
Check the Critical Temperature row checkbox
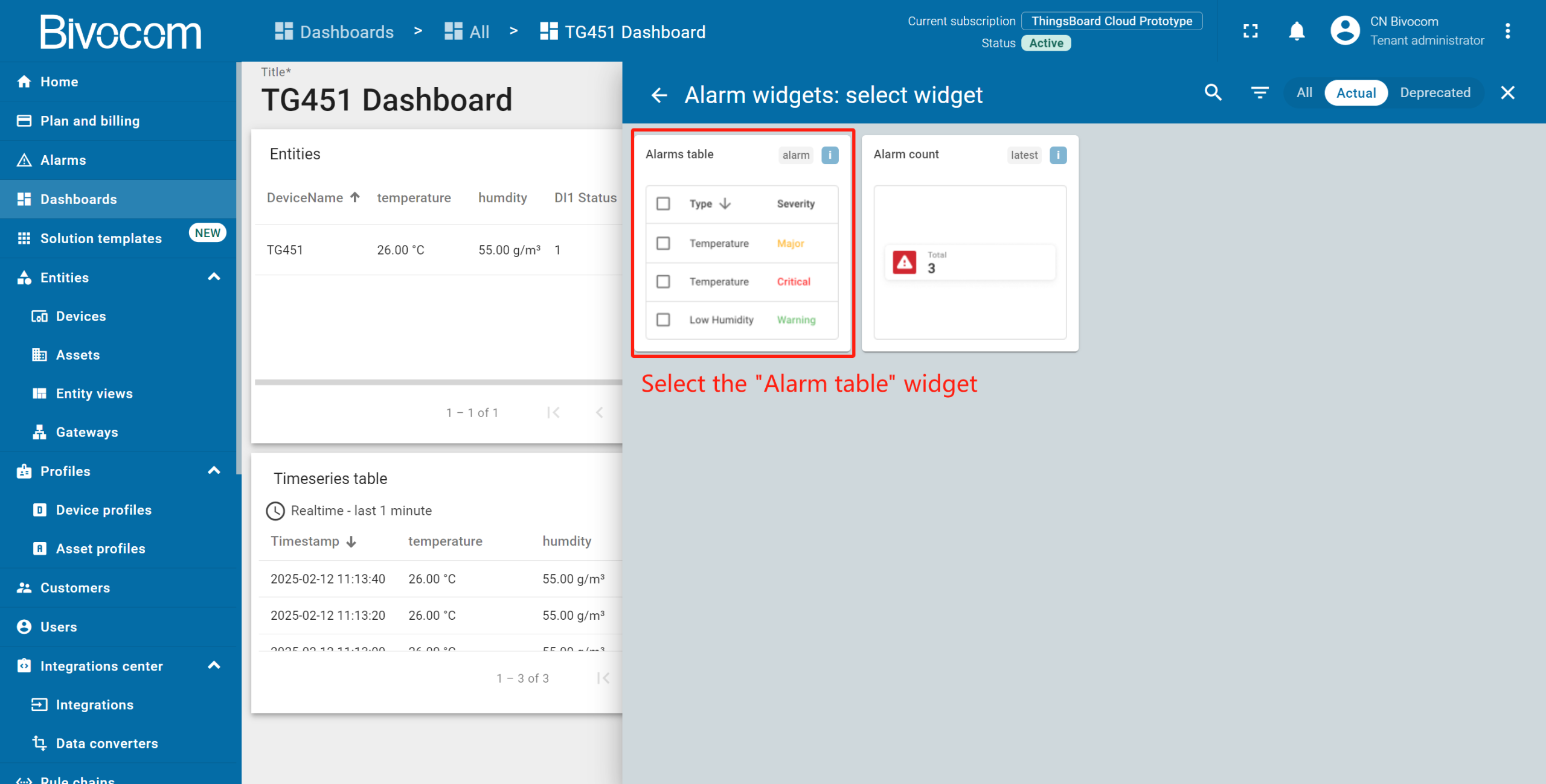663,281
